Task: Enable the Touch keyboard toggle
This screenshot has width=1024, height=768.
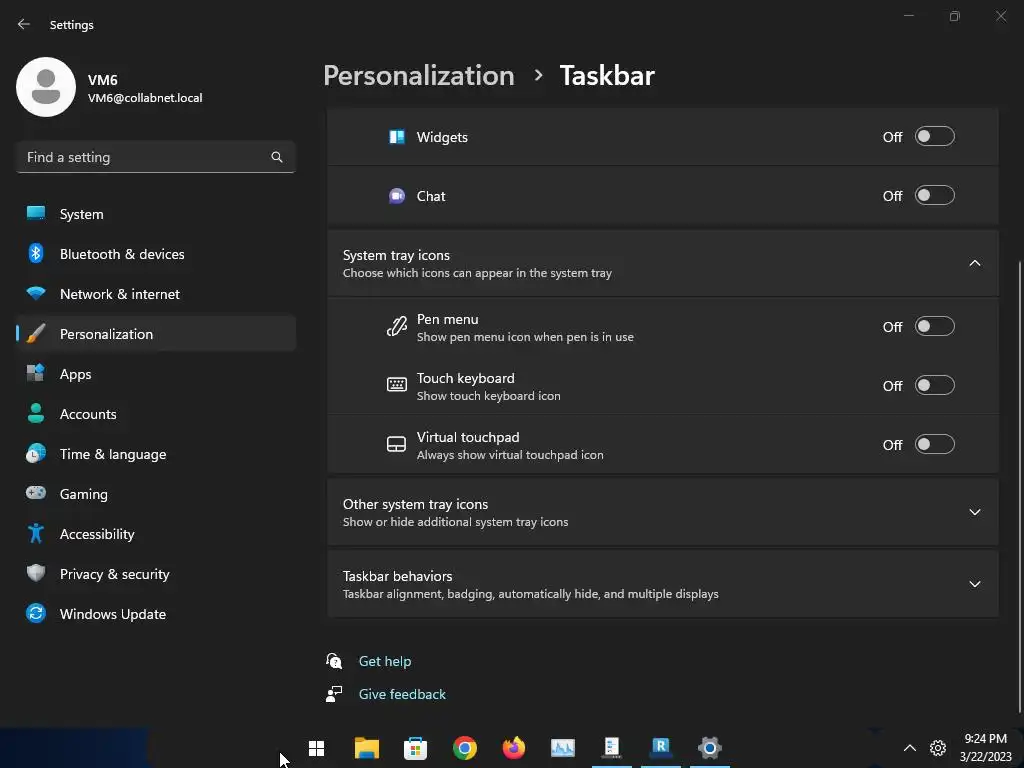Action: point(935,385)
